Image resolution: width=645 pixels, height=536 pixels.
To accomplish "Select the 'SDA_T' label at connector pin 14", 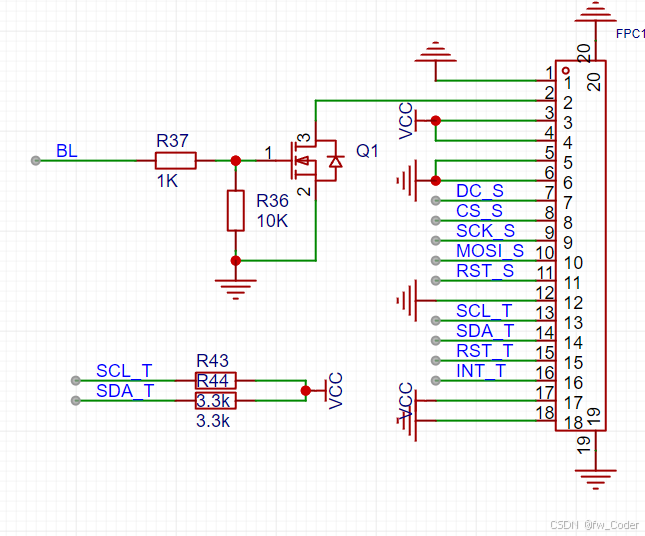I will click(485, 331).
